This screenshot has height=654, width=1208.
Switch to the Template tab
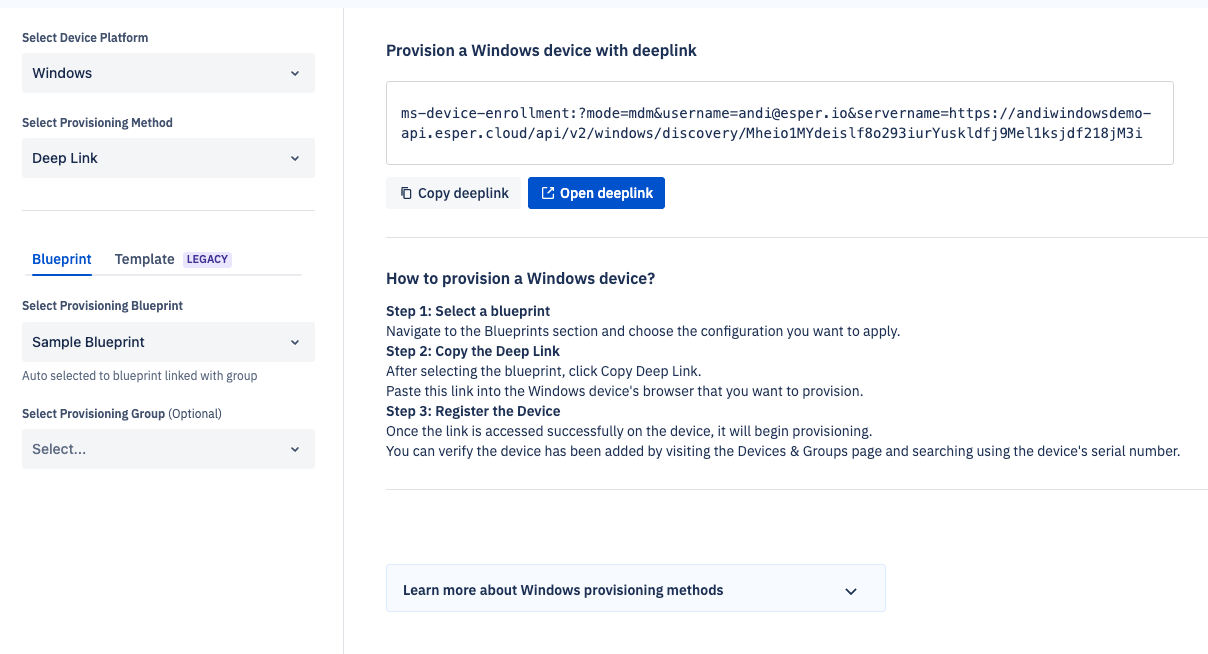pyautogui.click(x=144, y=258)
